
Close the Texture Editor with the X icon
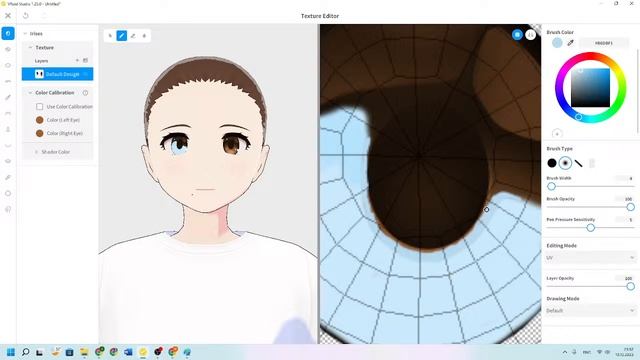[8, 16]
